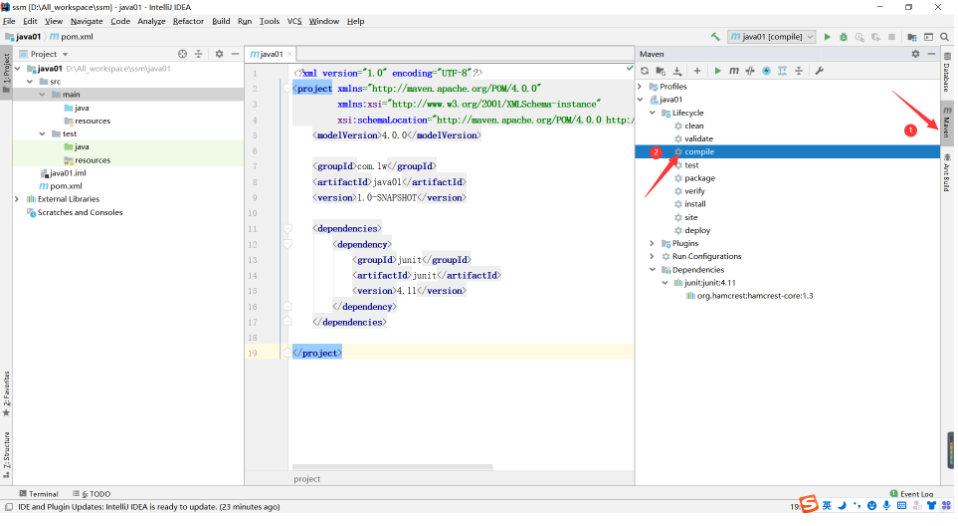Click the green Debug bug icon

[x=843, y=37]
